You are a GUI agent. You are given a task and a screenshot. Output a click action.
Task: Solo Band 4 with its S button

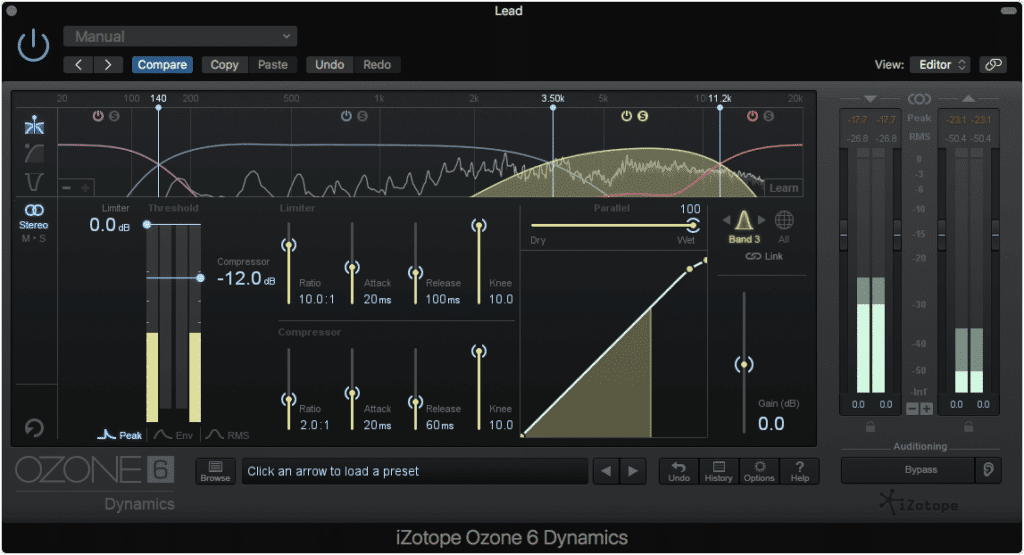click(769, 116)
